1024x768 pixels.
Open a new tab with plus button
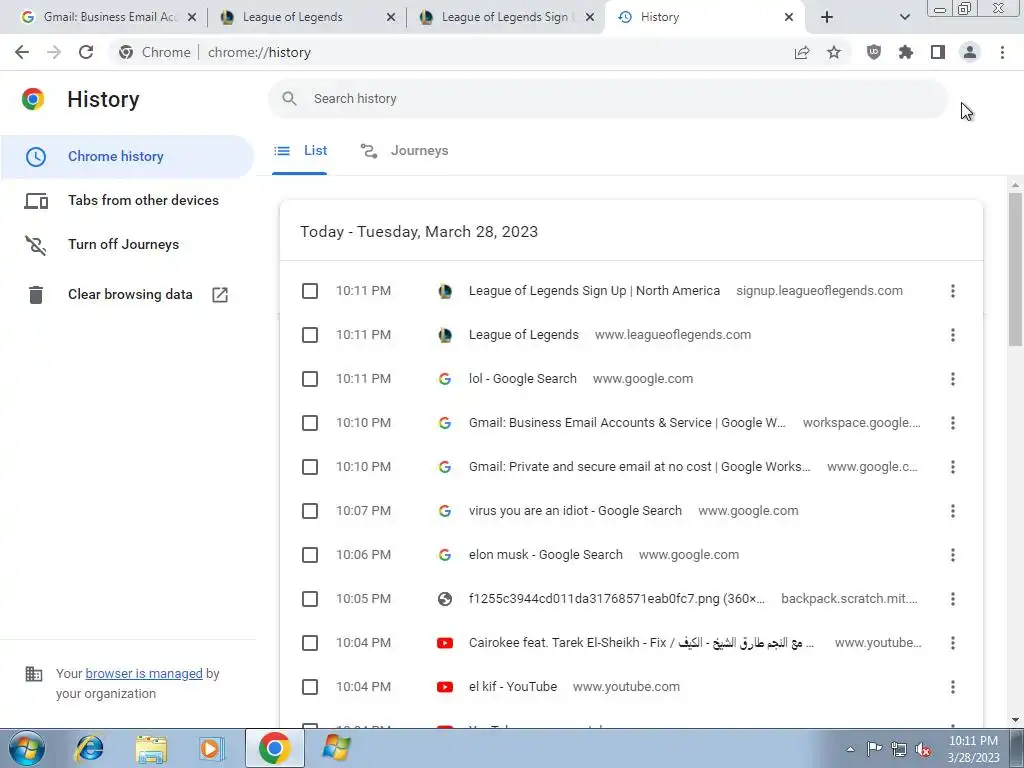click(827, 17)
